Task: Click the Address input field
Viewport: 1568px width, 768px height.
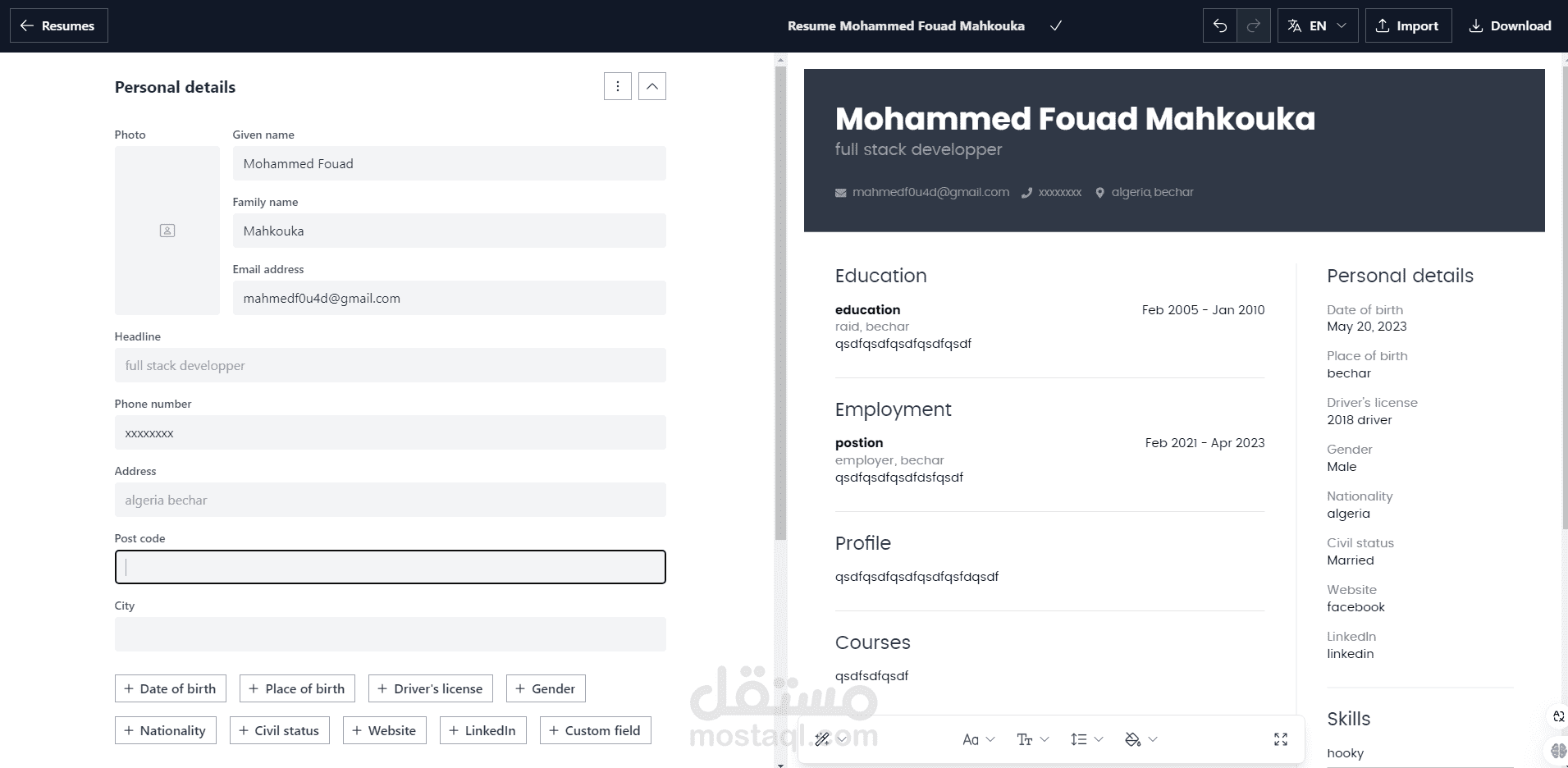Action: (390, 500)
